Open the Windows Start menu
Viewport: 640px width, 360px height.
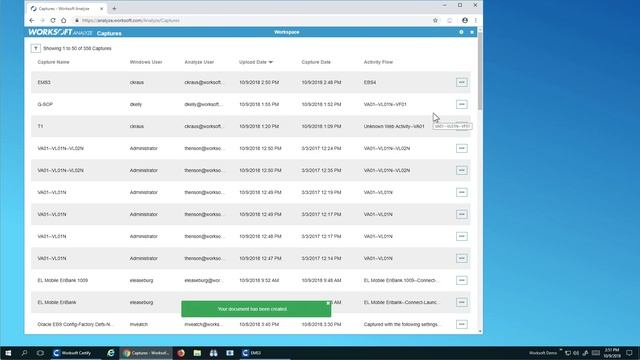[8, 353]
